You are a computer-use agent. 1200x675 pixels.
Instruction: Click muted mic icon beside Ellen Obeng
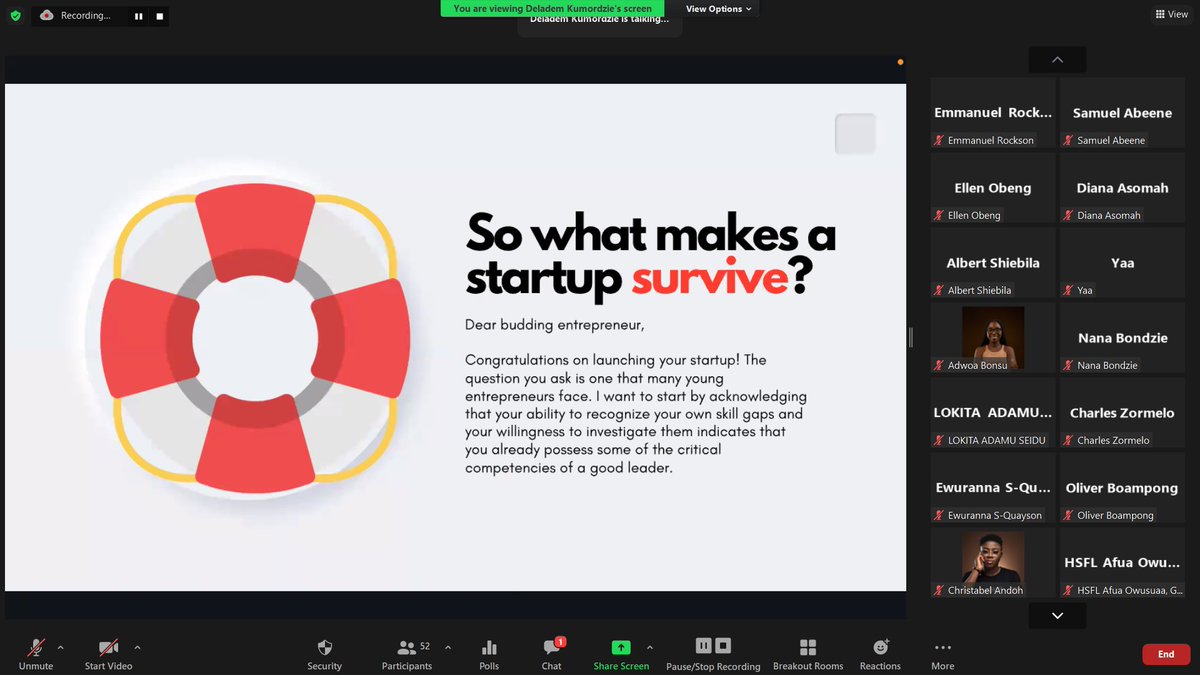[939, 215]
